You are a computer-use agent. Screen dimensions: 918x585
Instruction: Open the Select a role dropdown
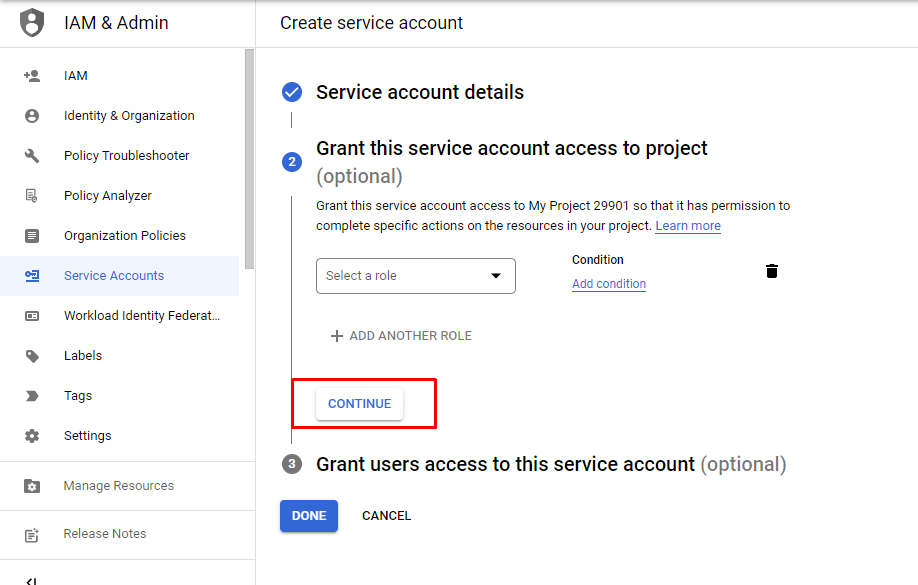[416, 276]
